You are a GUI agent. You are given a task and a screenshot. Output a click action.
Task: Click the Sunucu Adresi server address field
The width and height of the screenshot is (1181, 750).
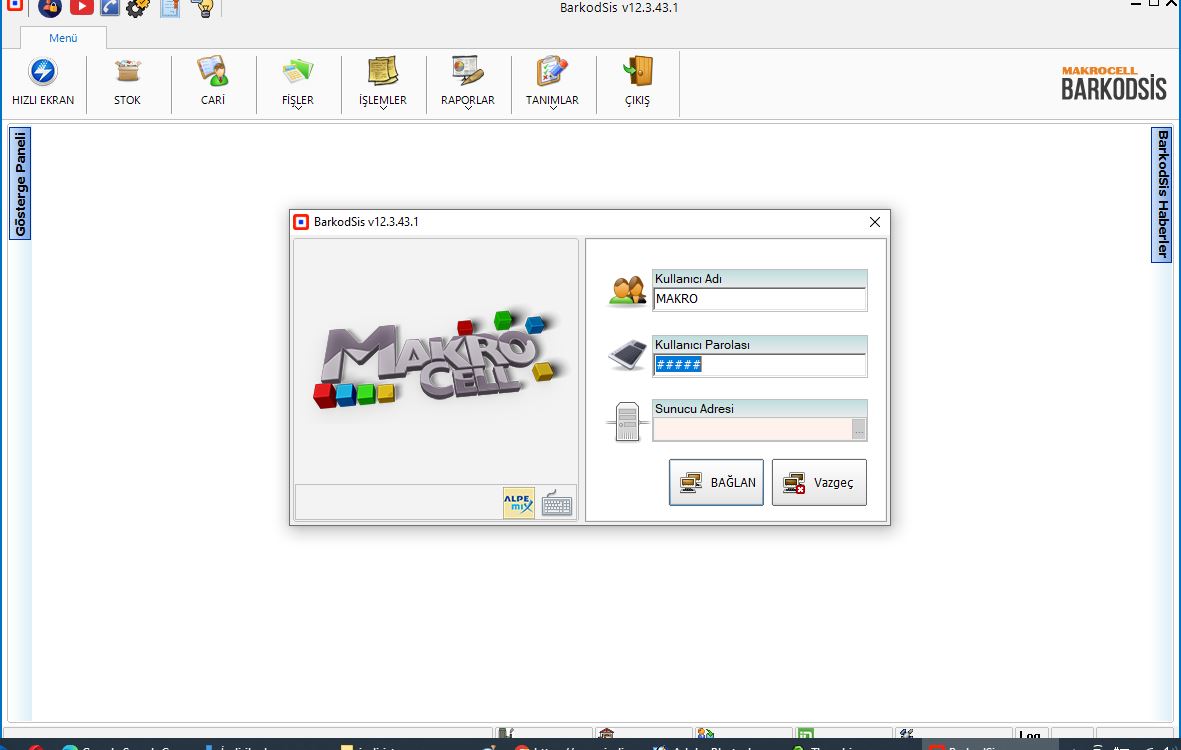[752, 429]
